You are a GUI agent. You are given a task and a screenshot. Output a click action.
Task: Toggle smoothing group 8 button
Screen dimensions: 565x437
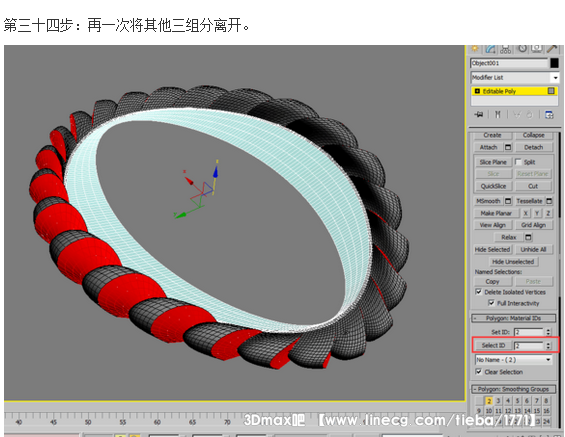click(x=546, y=401)
